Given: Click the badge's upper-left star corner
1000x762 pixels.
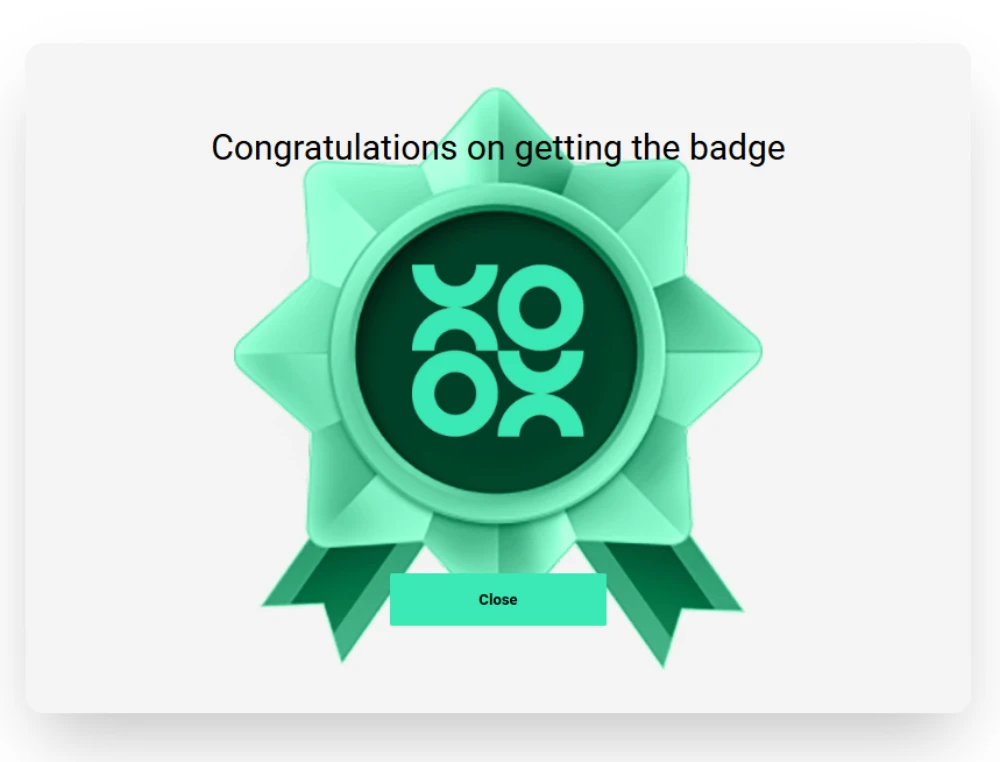Looking at the screenshot, I should pos(330,192).
